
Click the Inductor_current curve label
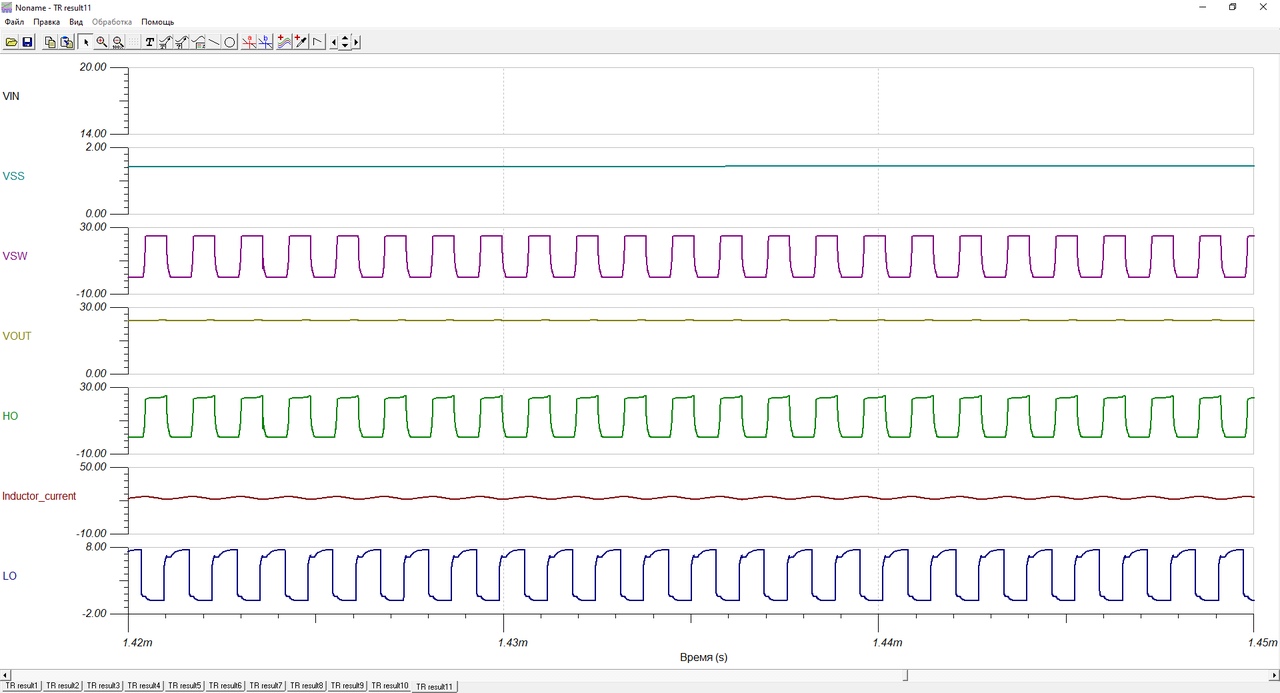coord(39,496)
